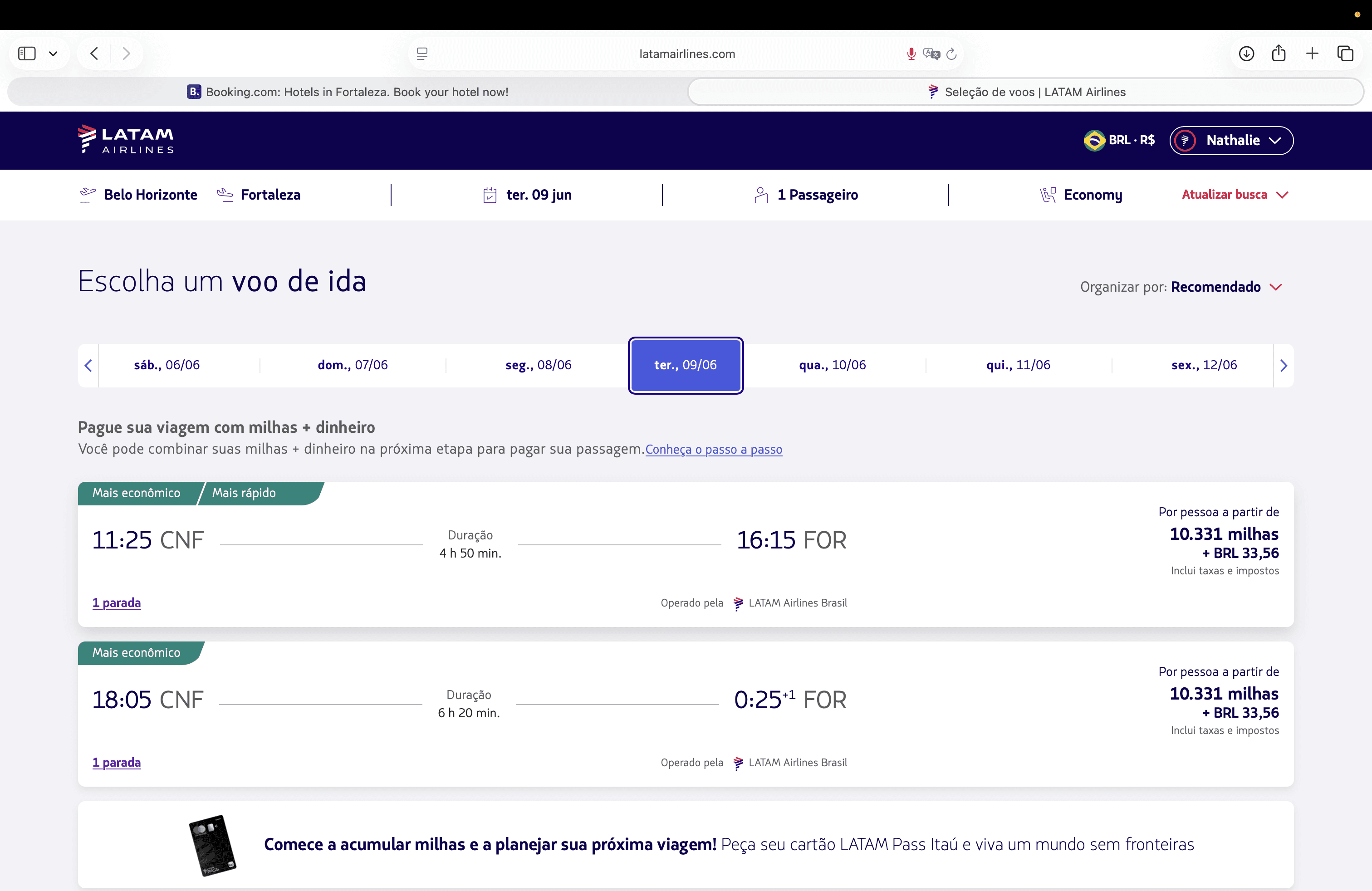Screen dimensions: 1372x891
Task: Show later dates with right arrow
Action: pos(1283,365)
